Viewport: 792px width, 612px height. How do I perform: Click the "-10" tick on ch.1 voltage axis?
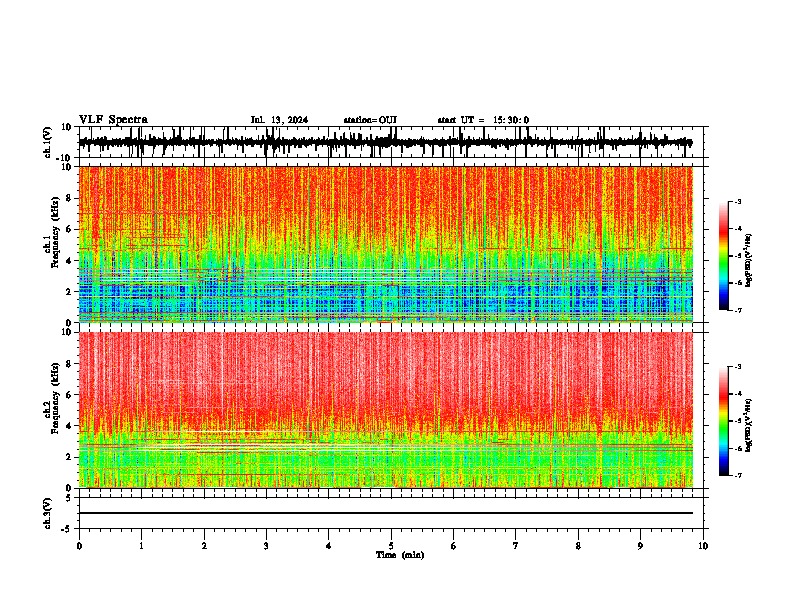65,158
